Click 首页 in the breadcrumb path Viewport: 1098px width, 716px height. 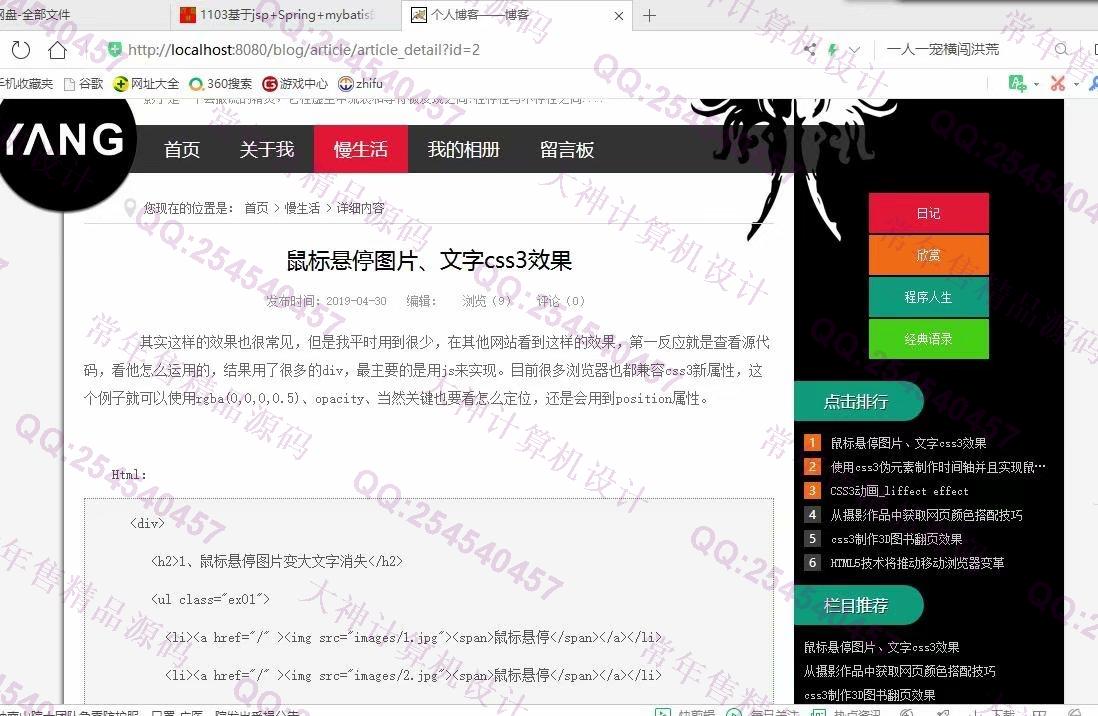pos(256,208)
